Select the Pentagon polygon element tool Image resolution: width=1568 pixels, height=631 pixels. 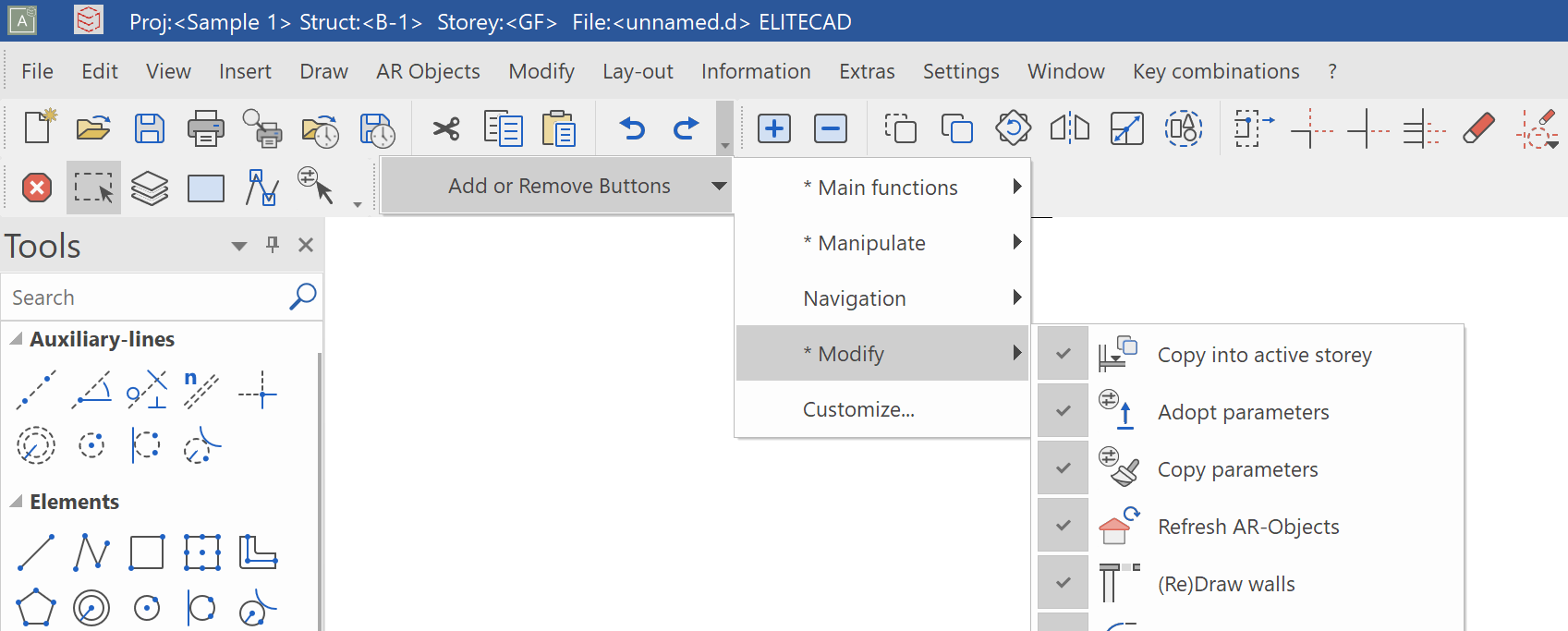pos(36,608)
